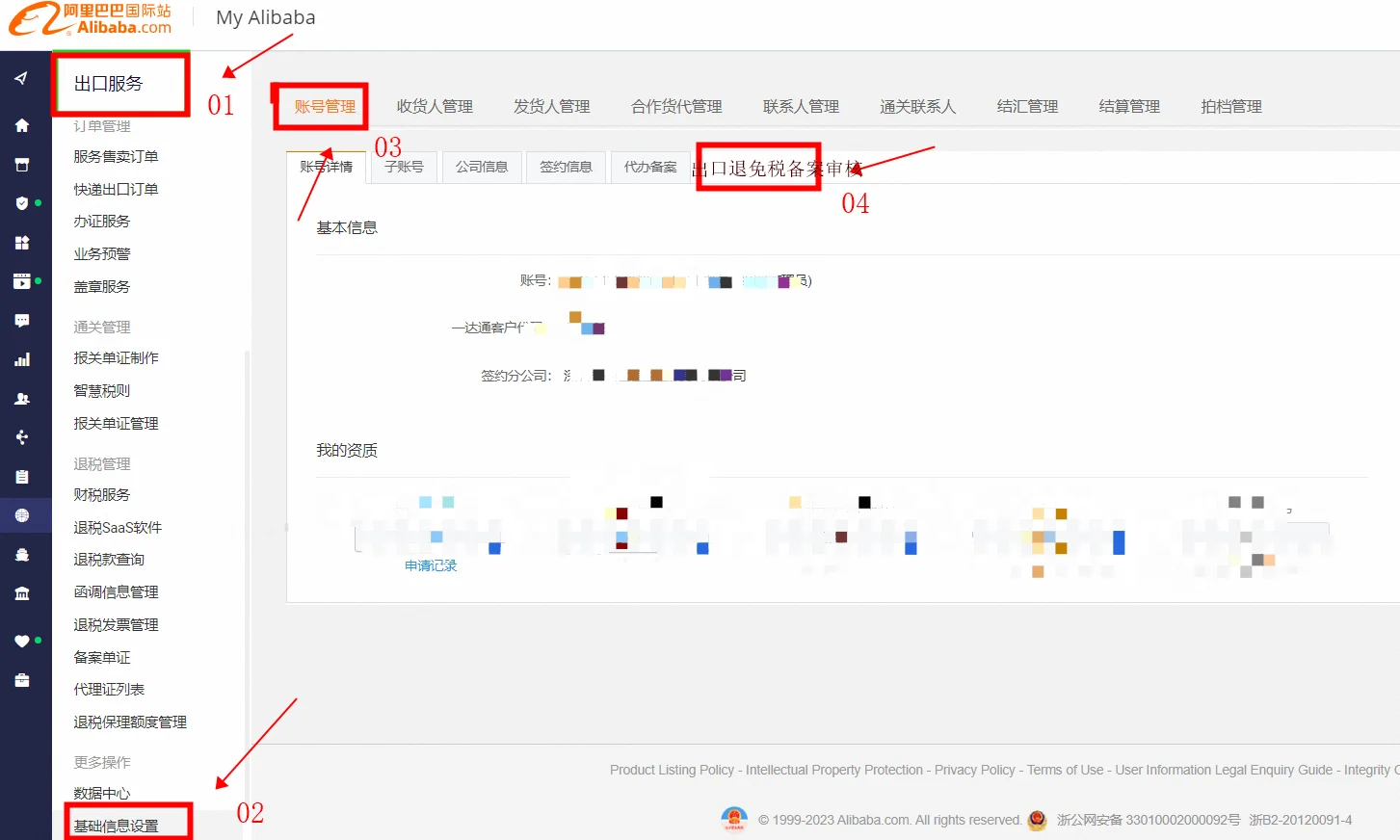The width and height of the screenshot is (1400, 840).
Task: Select the ship logistics sidebar icon
Action: [x=22, y=555]
